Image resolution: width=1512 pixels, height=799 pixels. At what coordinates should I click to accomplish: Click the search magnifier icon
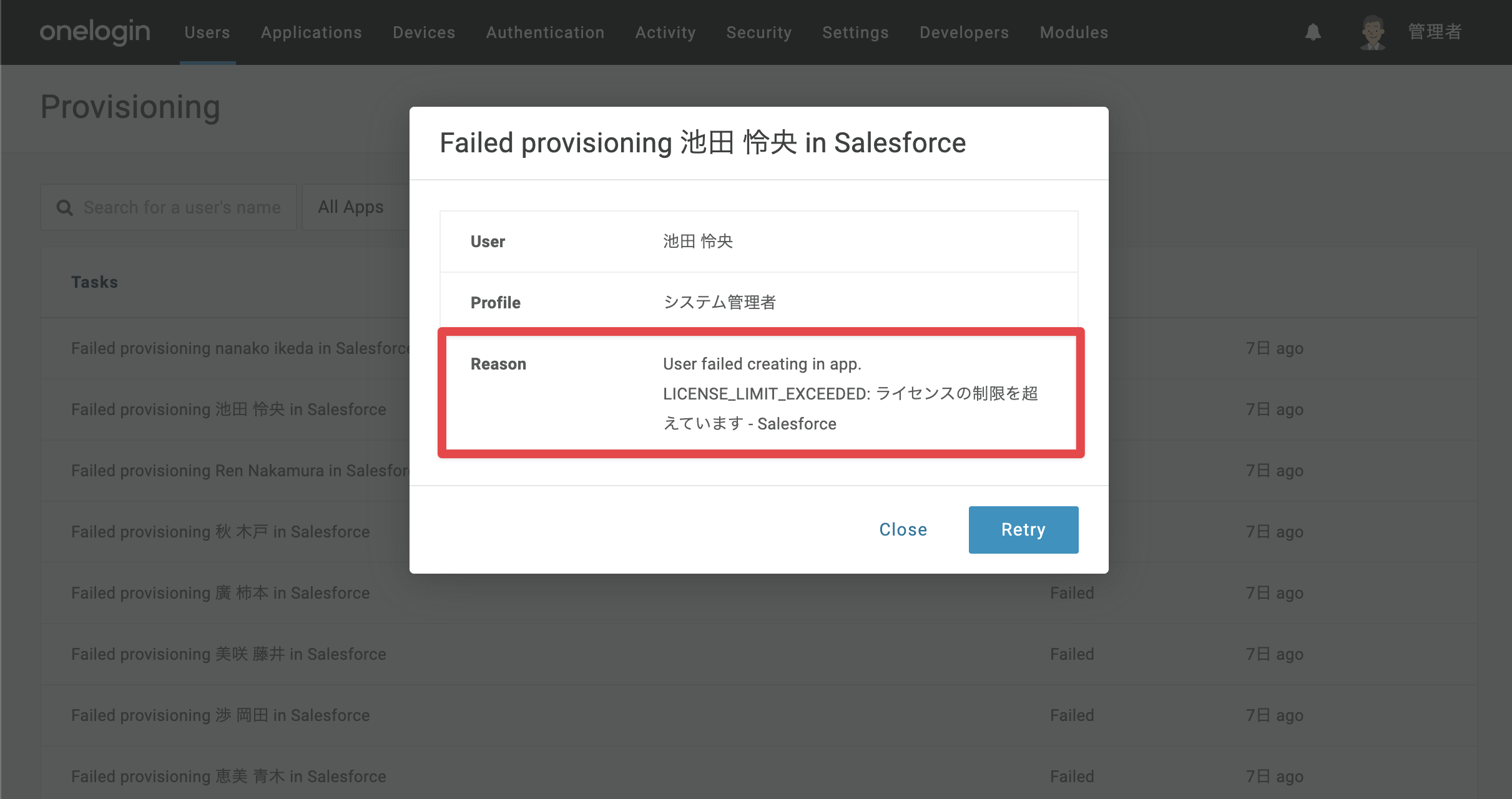(65, 207)
